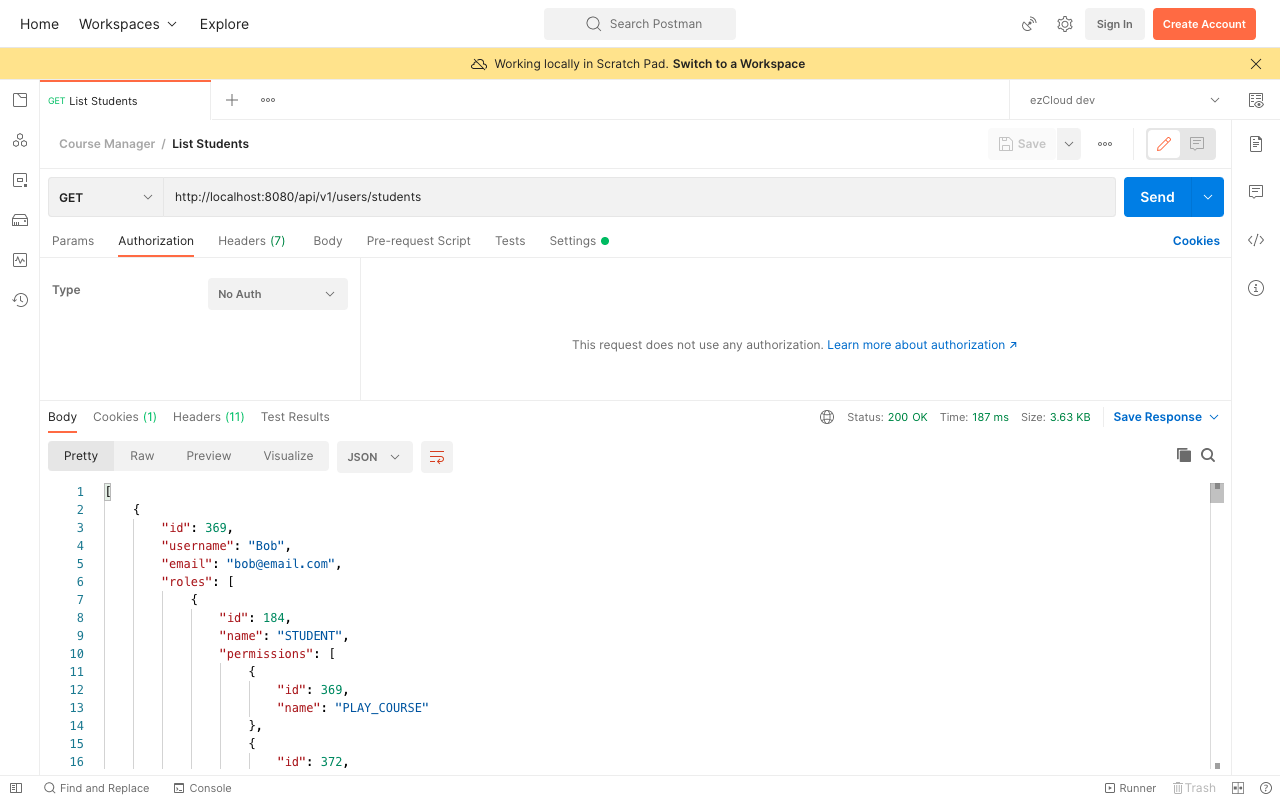Screen dimensions: 1280x800
Task: Open the No Auth type dropdown
Action: pyautogui.click(x=278, y=294)
